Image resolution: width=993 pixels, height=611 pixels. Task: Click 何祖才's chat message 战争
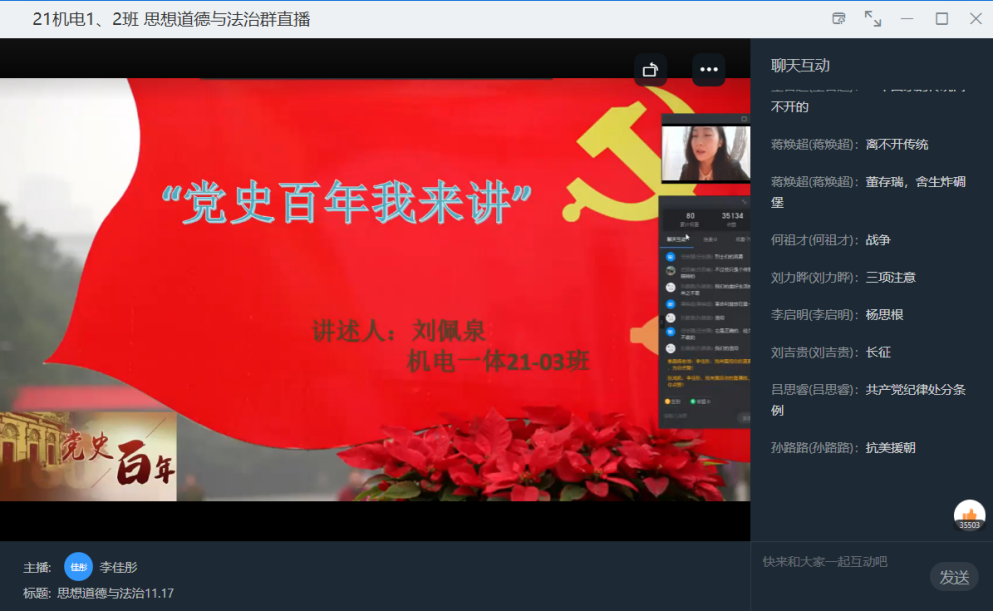click(878, 240)
